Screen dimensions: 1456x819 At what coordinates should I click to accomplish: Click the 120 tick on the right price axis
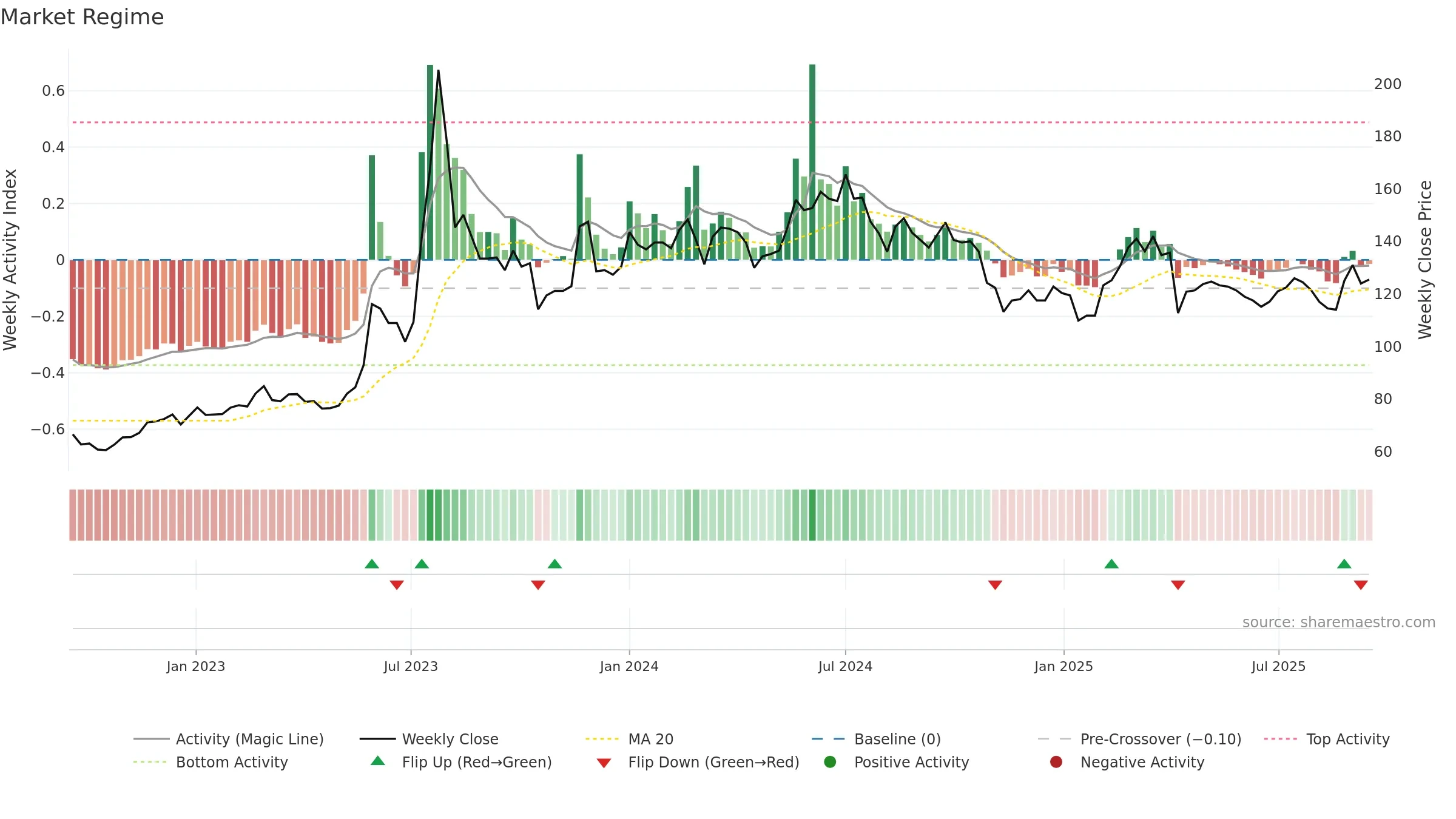[1388, 294]
